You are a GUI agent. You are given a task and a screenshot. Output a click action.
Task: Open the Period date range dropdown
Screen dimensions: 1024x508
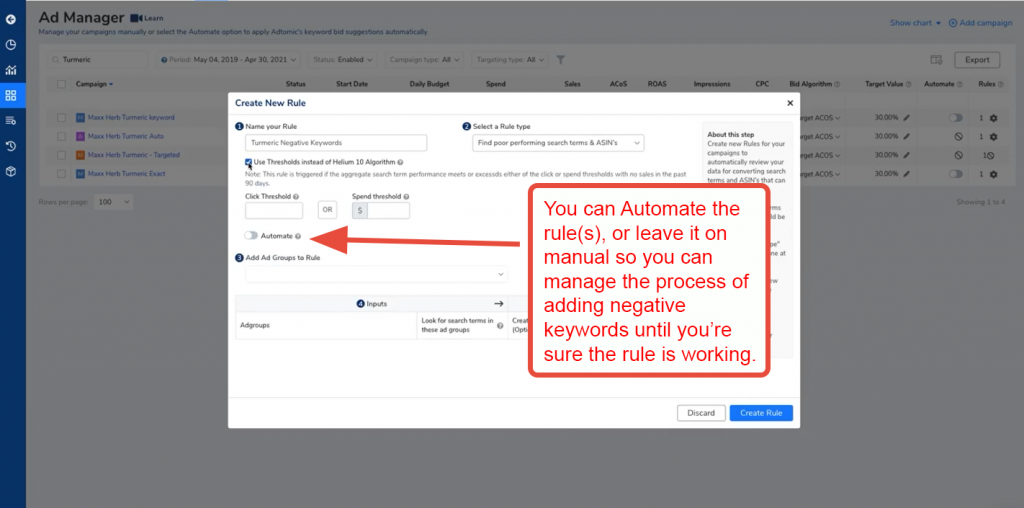(229, 59)
